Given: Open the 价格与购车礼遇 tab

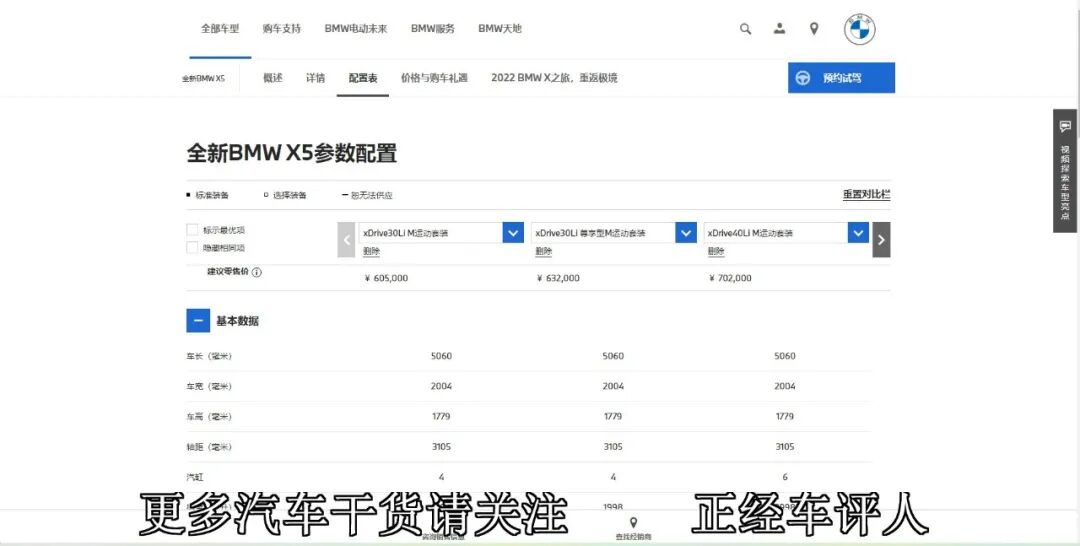Looking at the screenshot, I should point(434,78).
